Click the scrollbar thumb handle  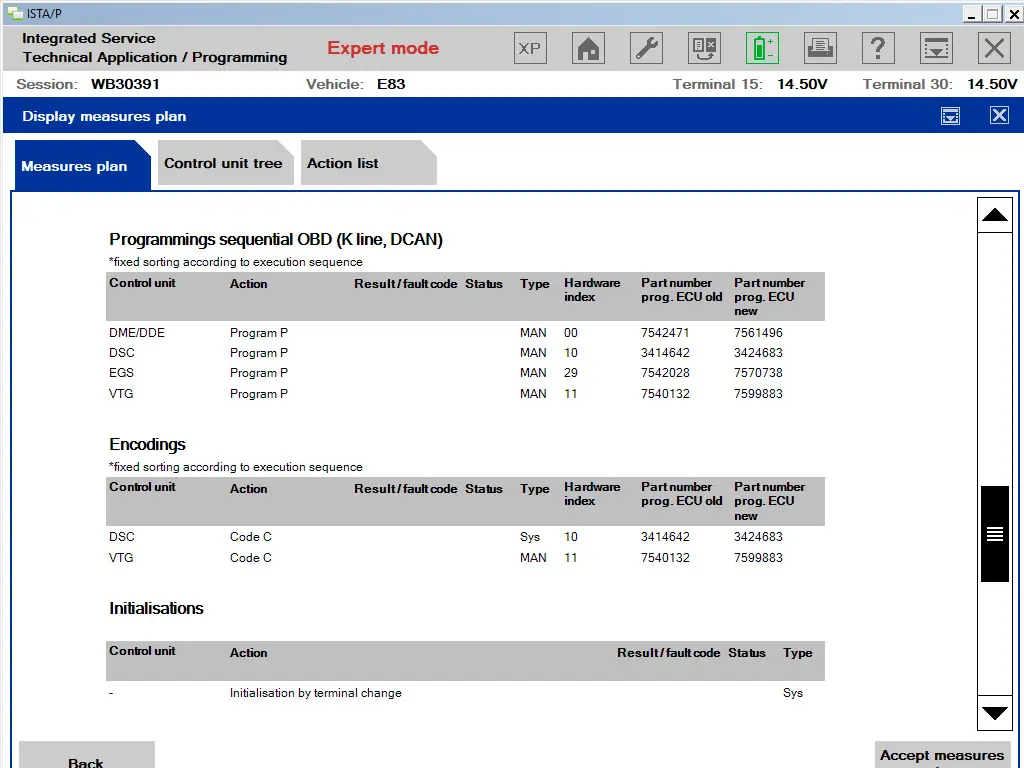pos(994,533)
